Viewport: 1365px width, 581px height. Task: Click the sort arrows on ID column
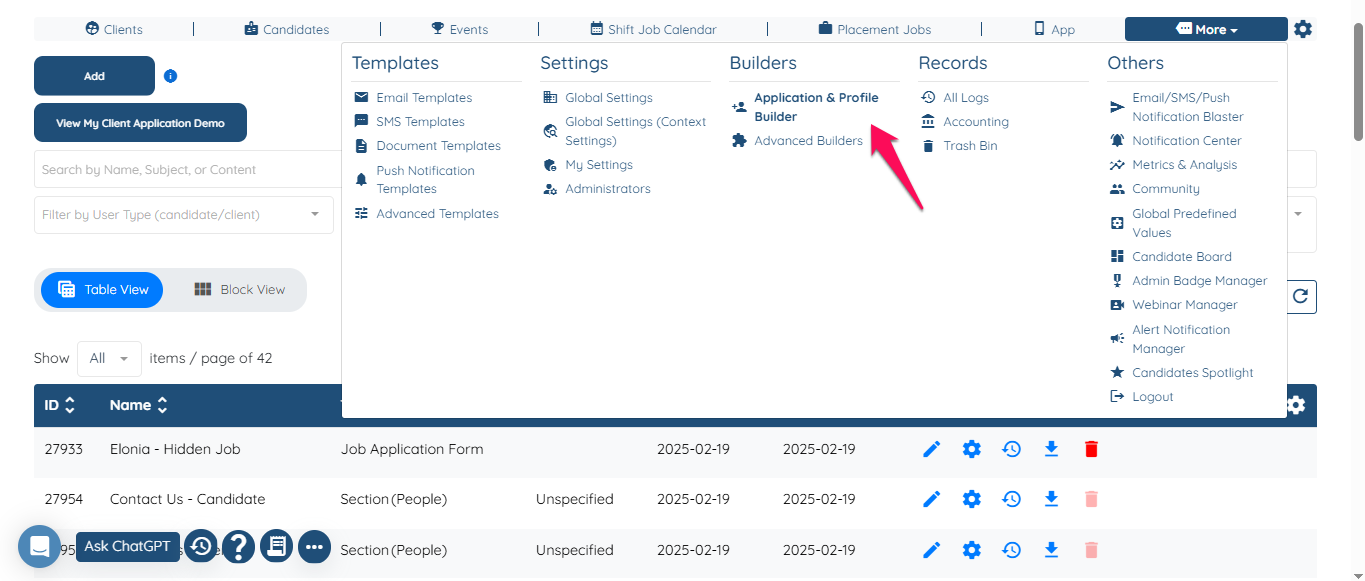[70, 405]
